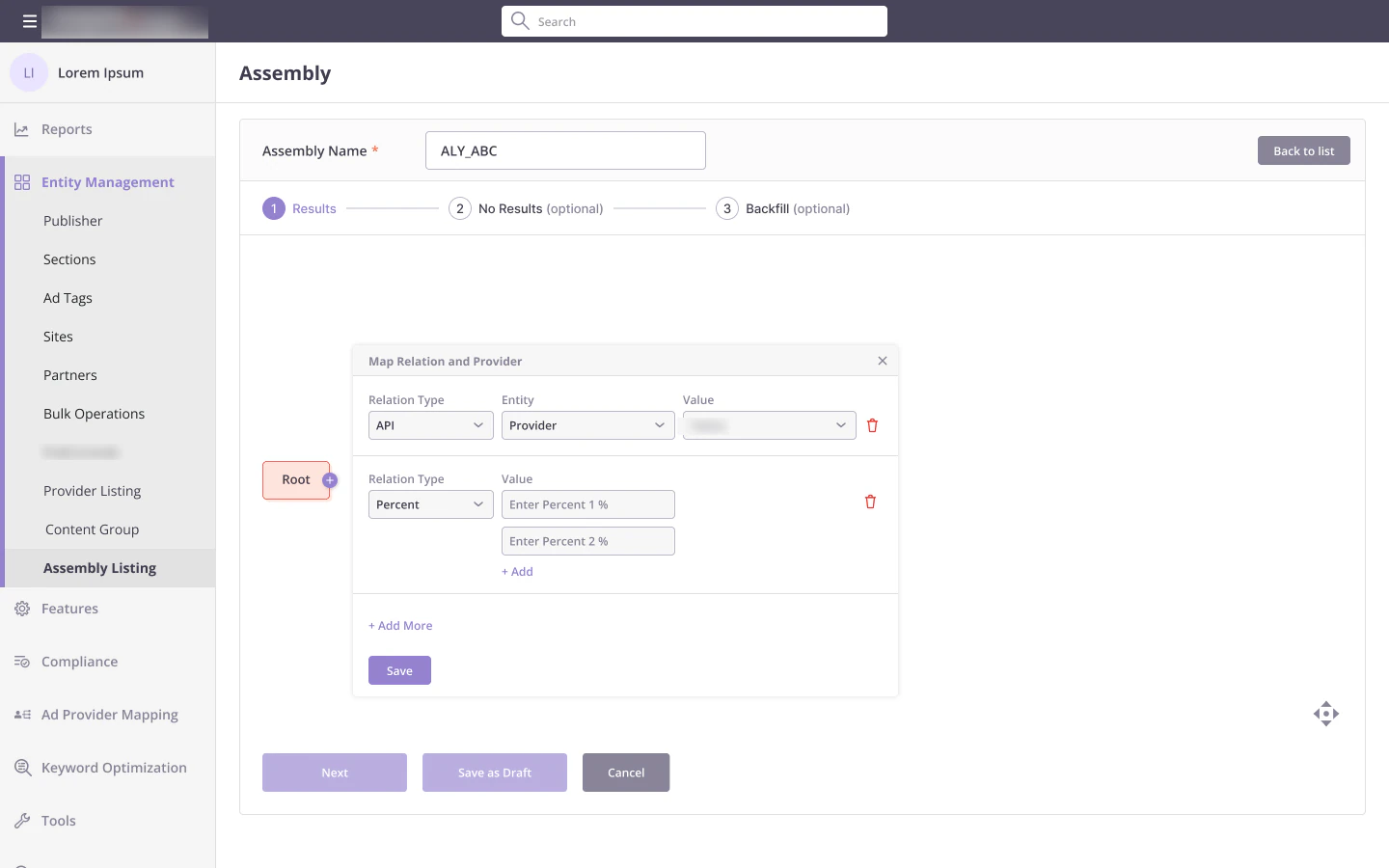Go to the Results step
The image size is (1389, 868).
pos(299,208)
